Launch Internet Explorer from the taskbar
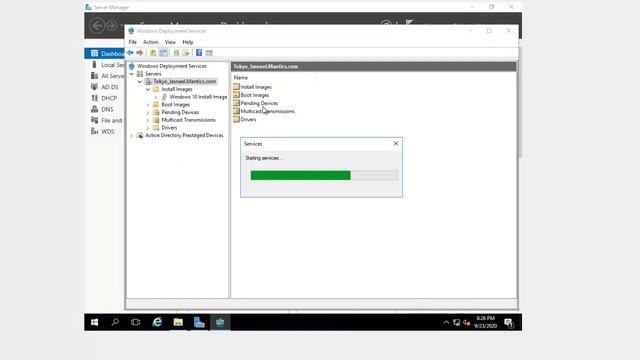The width and height of the screenshot is (640, 360). [x=157, y=322]
